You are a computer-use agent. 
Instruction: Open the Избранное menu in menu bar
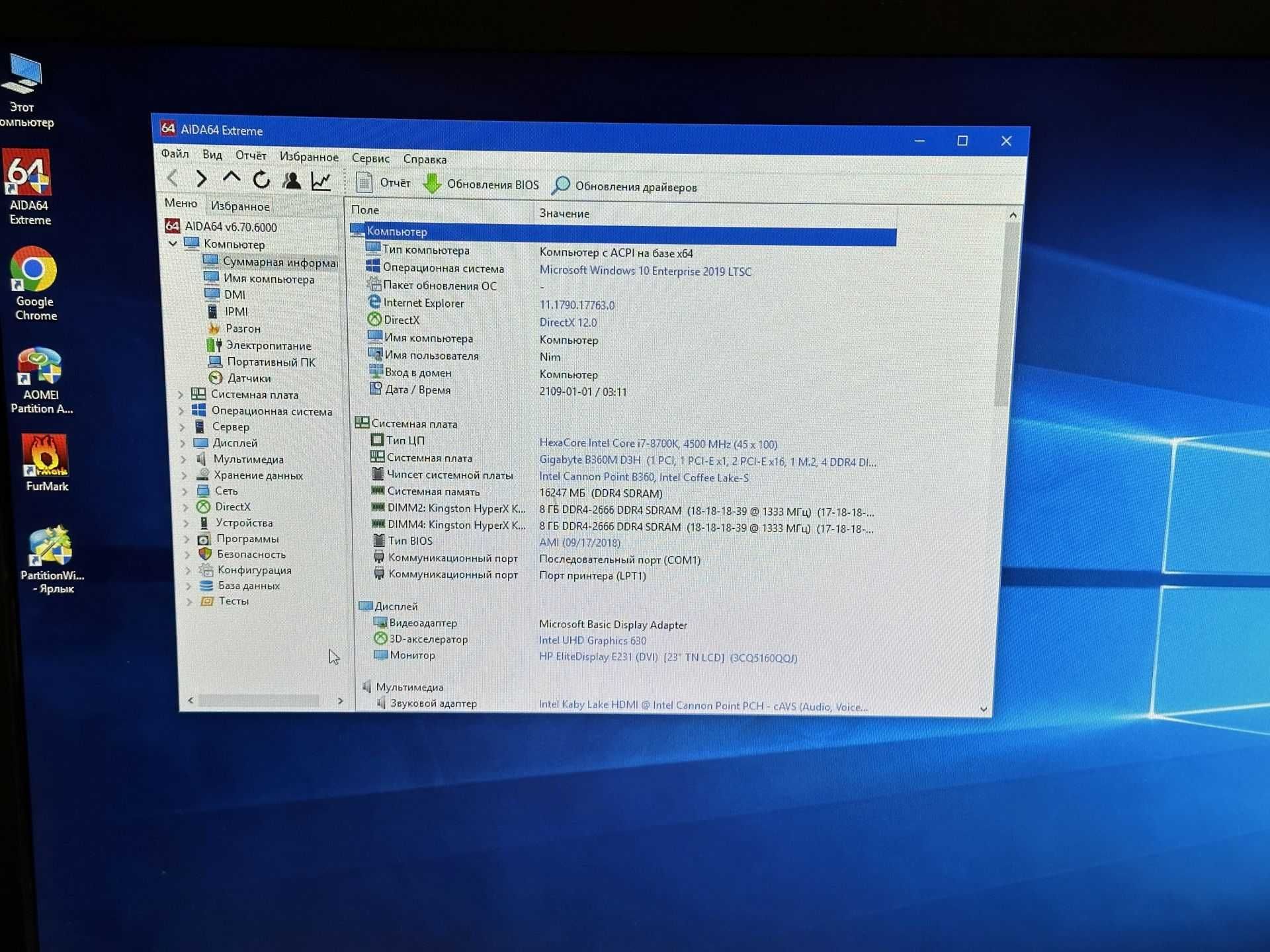[x=309, y=157]
